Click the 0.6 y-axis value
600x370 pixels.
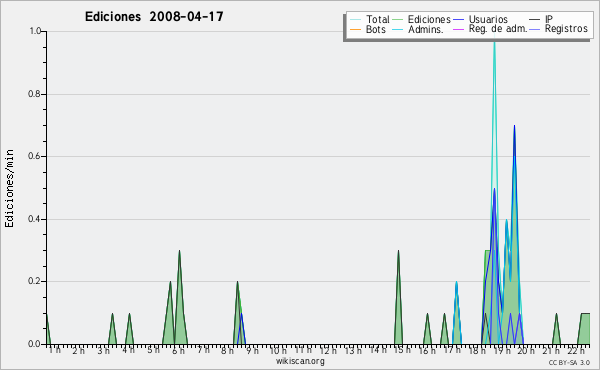tap(34, 156)
